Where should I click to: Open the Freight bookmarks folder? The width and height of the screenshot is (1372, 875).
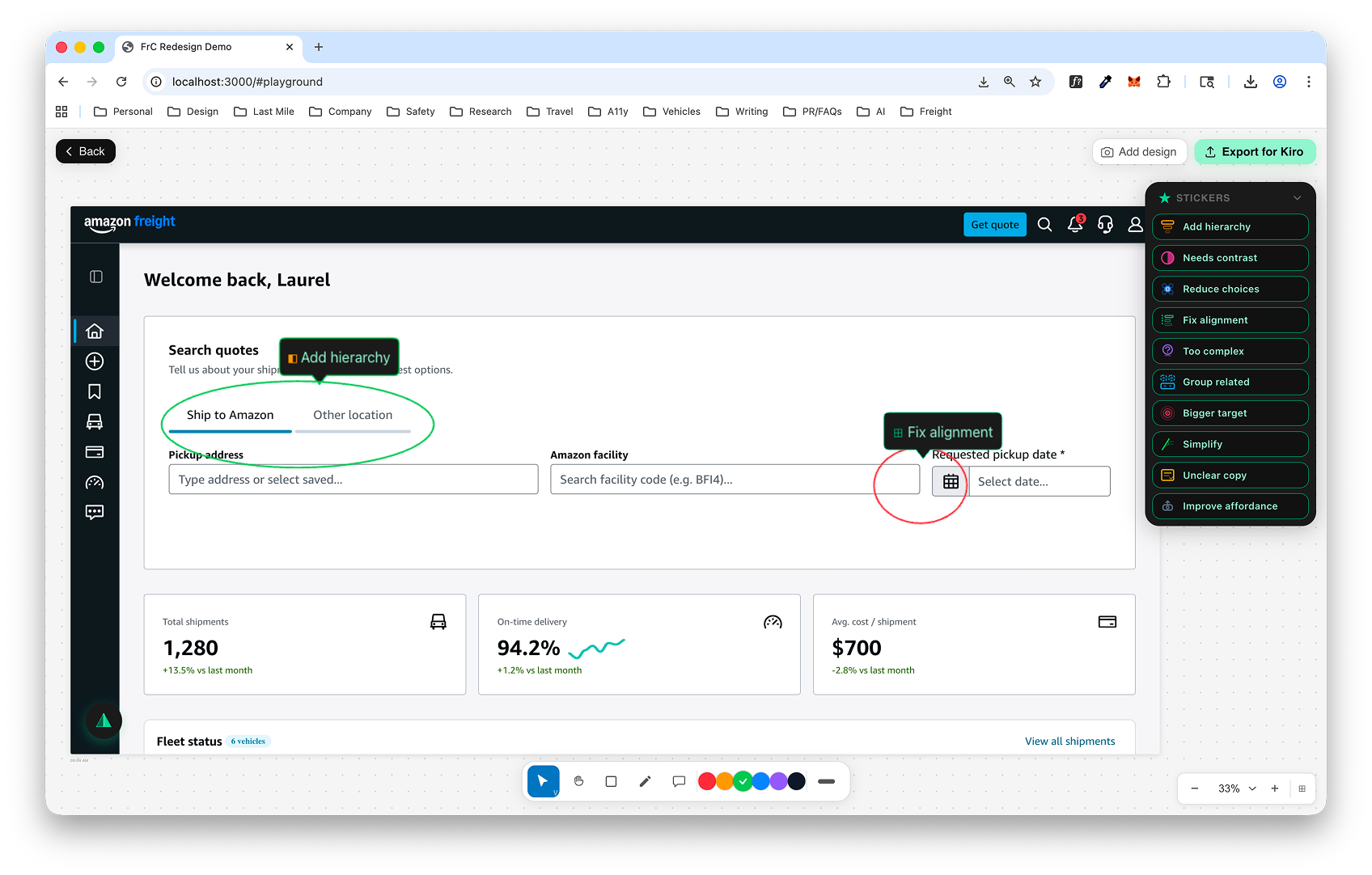926,112
